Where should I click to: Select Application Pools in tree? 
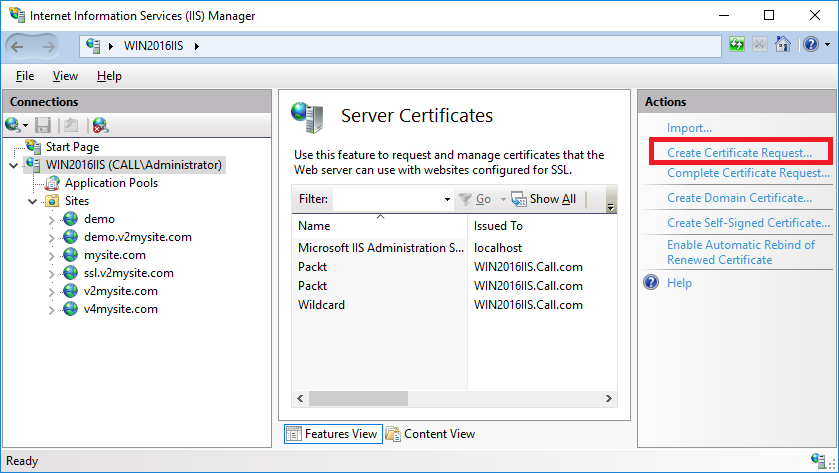111,183
